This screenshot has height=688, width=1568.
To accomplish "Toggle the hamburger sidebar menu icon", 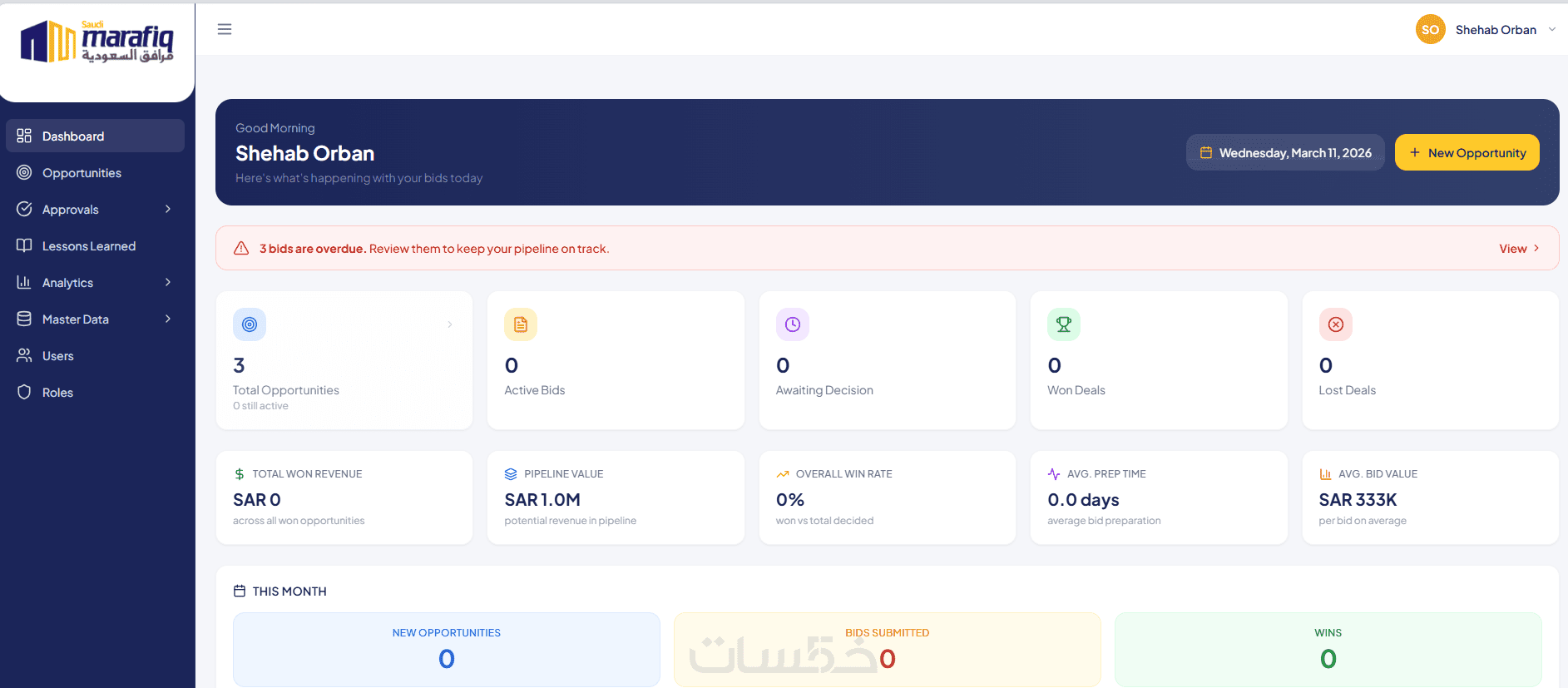I will point(225,29).
